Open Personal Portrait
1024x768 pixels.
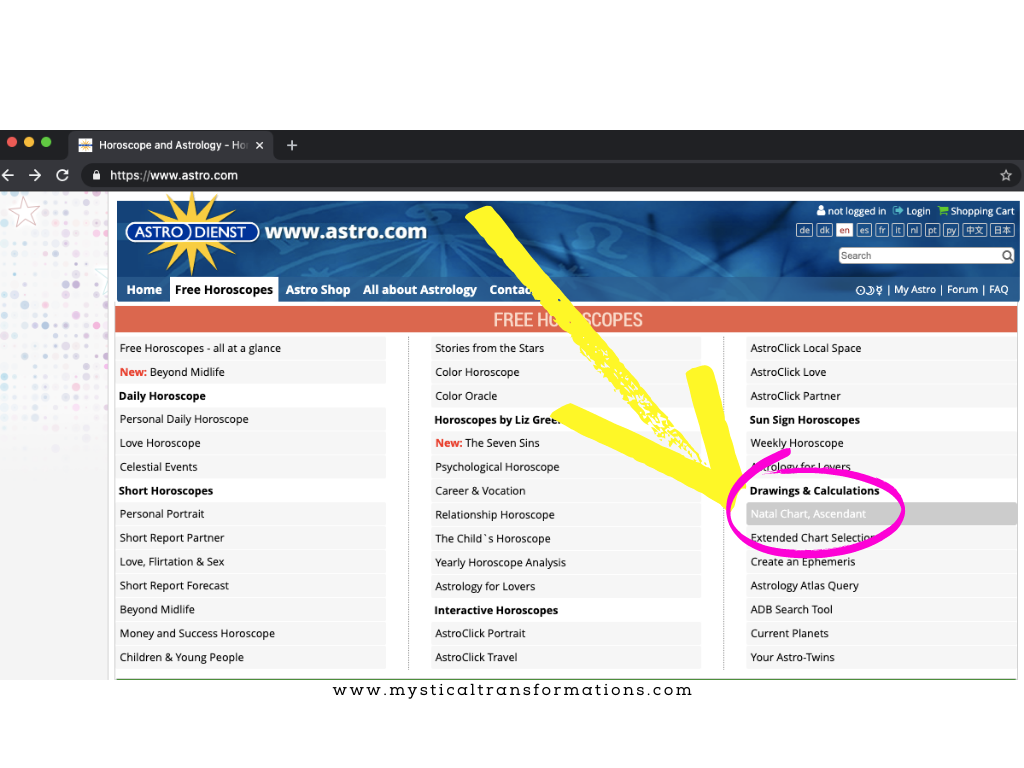[251, 514]
